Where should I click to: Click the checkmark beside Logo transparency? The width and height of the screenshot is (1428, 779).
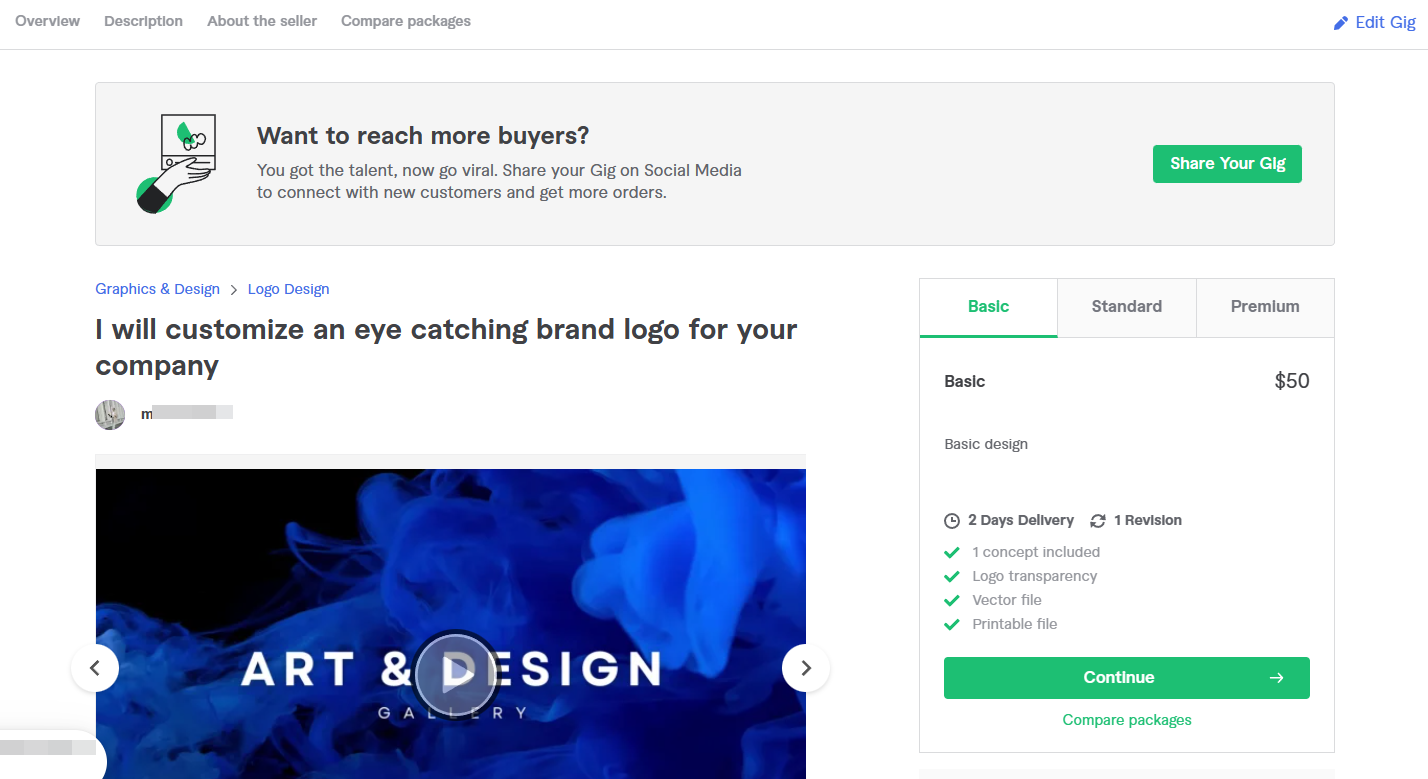(952, 576)
